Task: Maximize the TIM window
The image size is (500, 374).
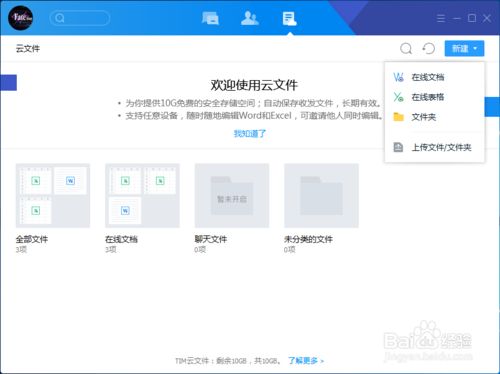Action: click(472, 18)
